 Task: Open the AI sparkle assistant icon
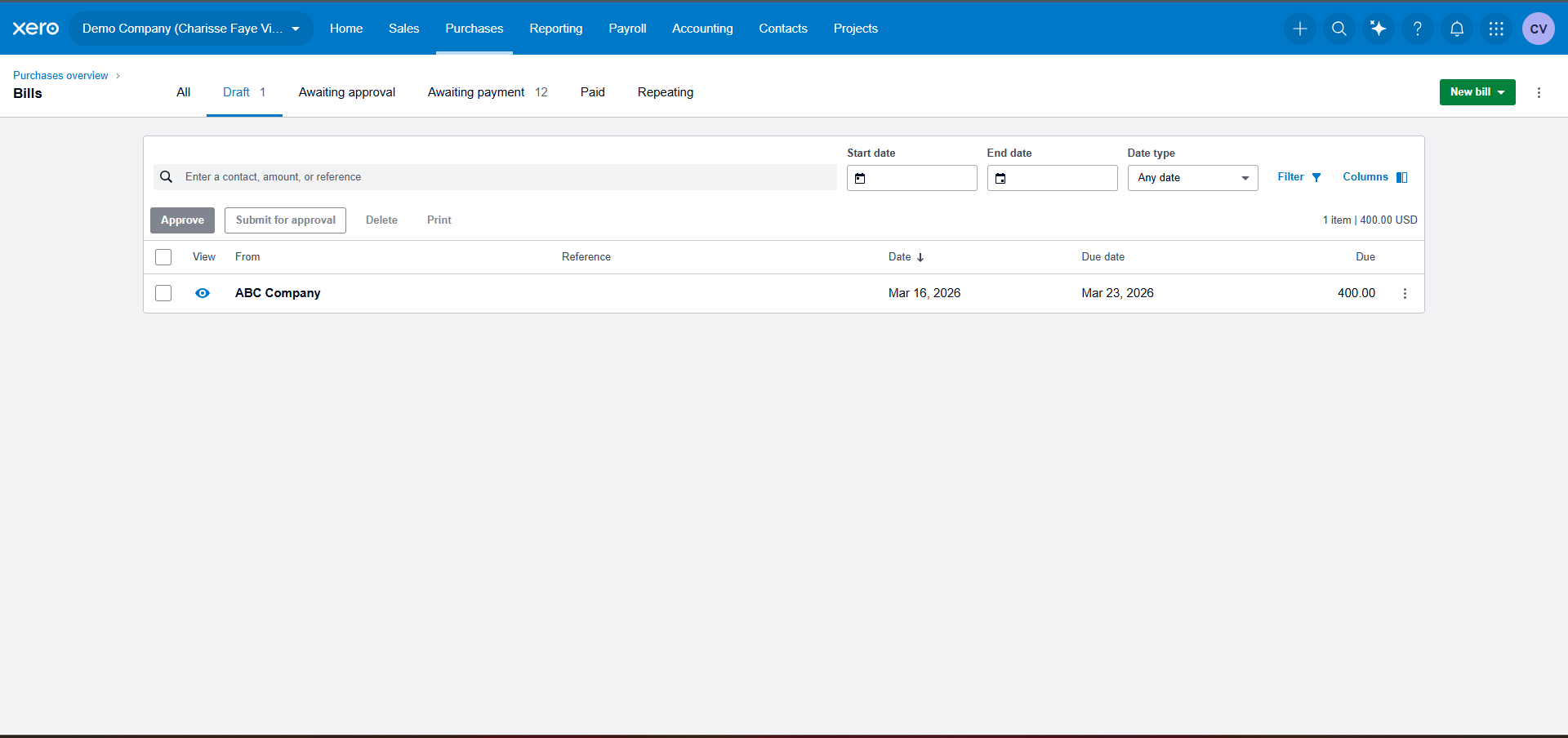(x=1379, y=29)
